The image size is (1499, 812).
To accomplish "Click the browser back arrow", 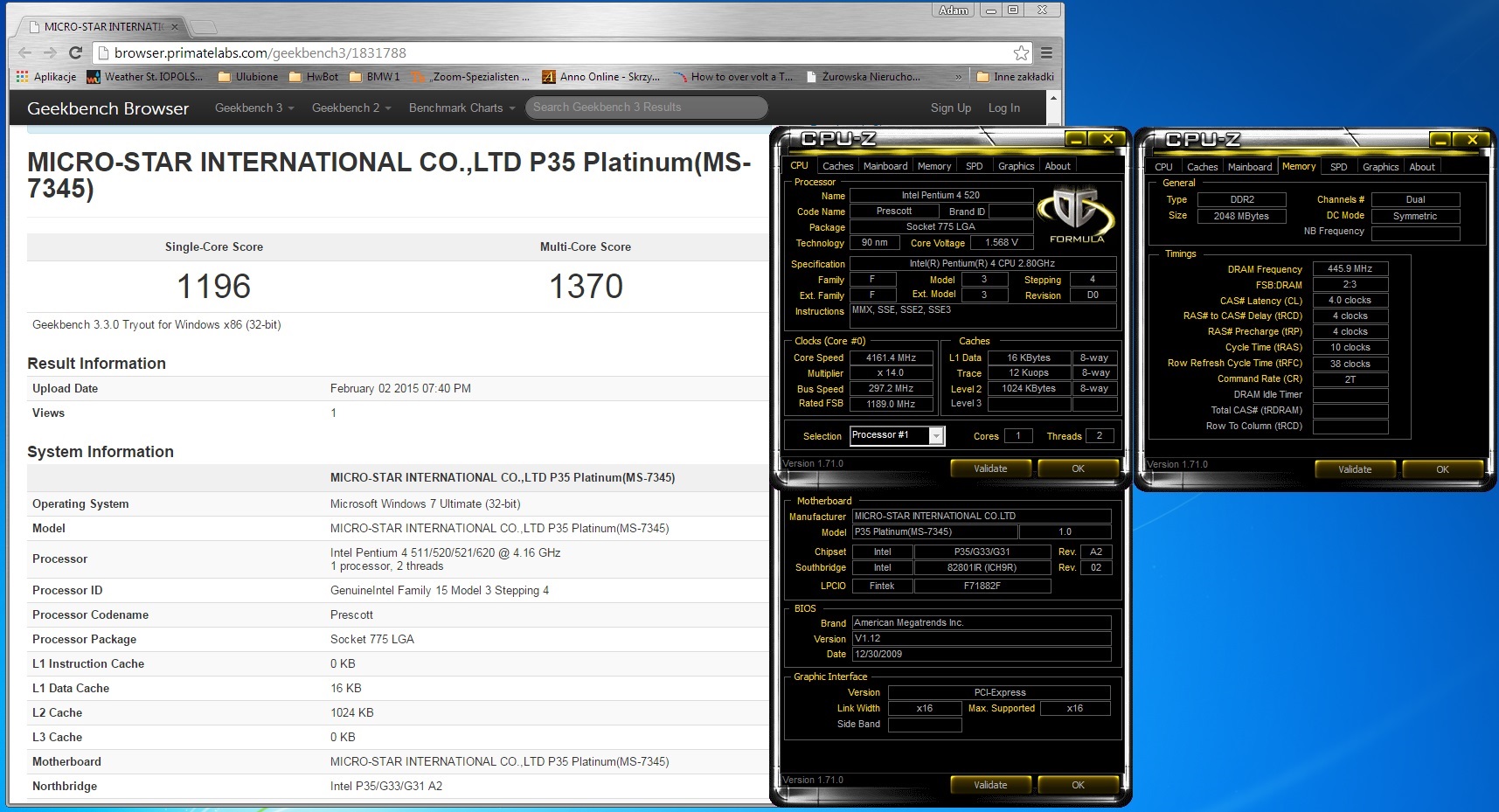I will [x=25, y=52].
